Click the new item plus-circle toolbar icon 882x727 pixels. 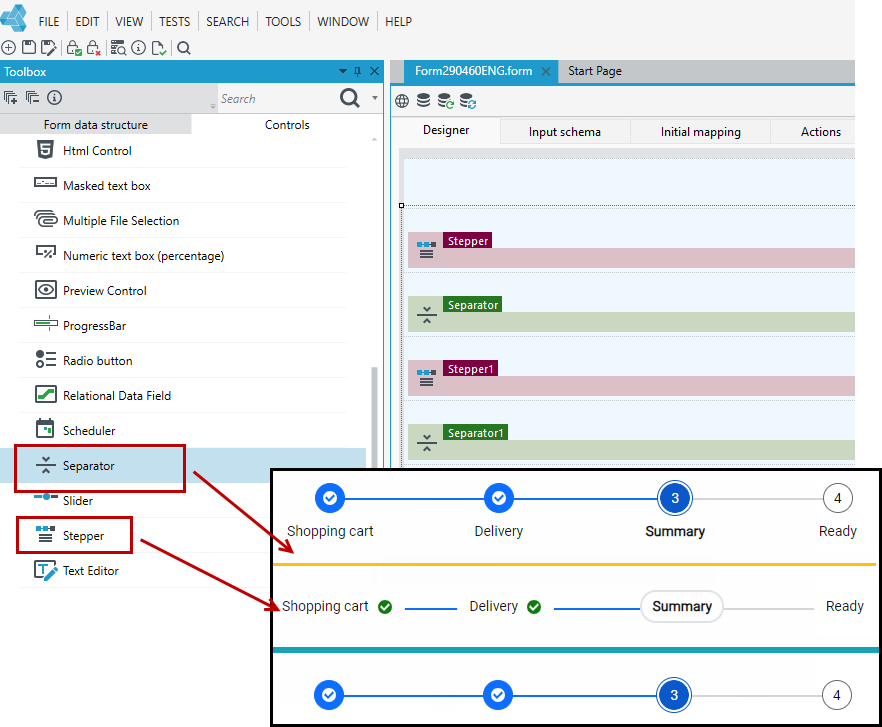pos(8,48)
